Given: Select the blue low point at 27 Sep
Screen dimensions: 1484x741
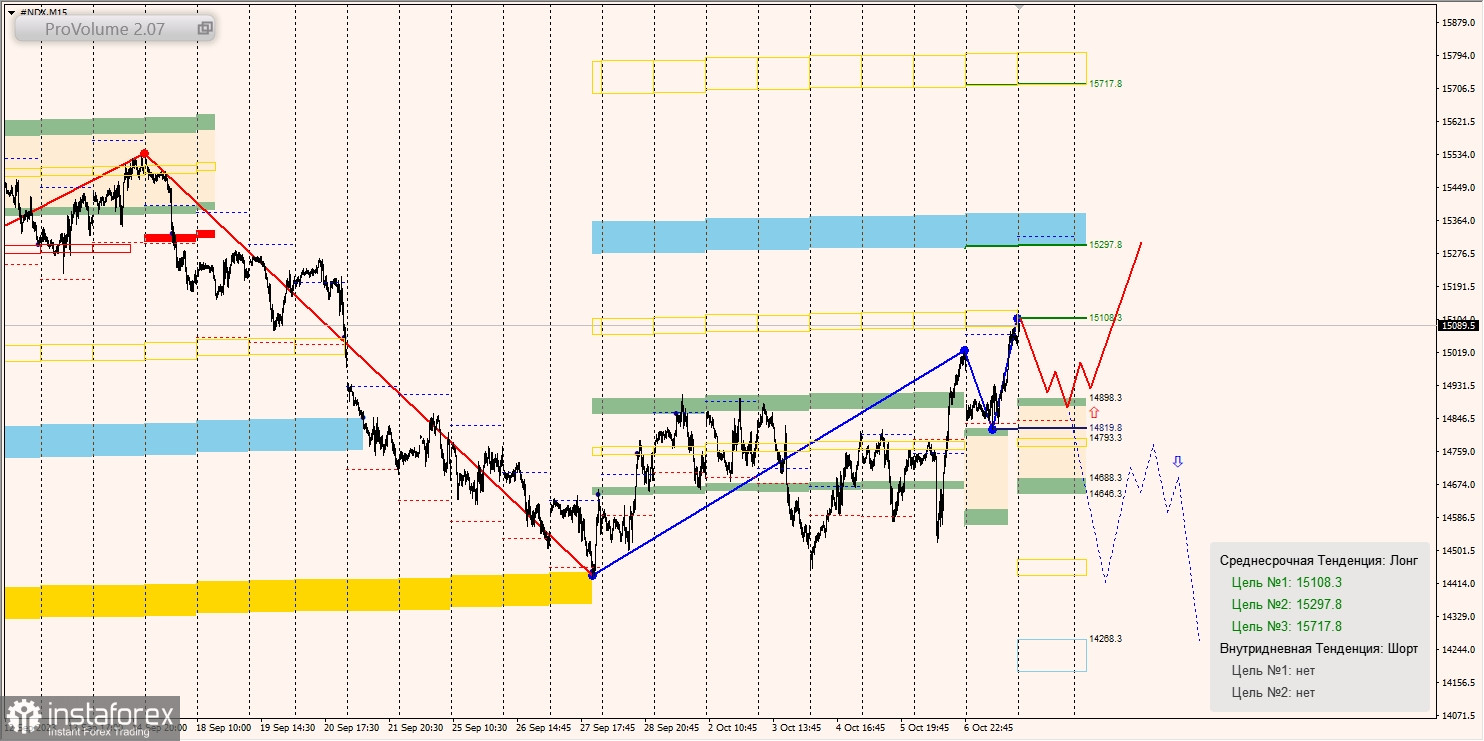Looking at the screenshot, I should click(592, 574).
